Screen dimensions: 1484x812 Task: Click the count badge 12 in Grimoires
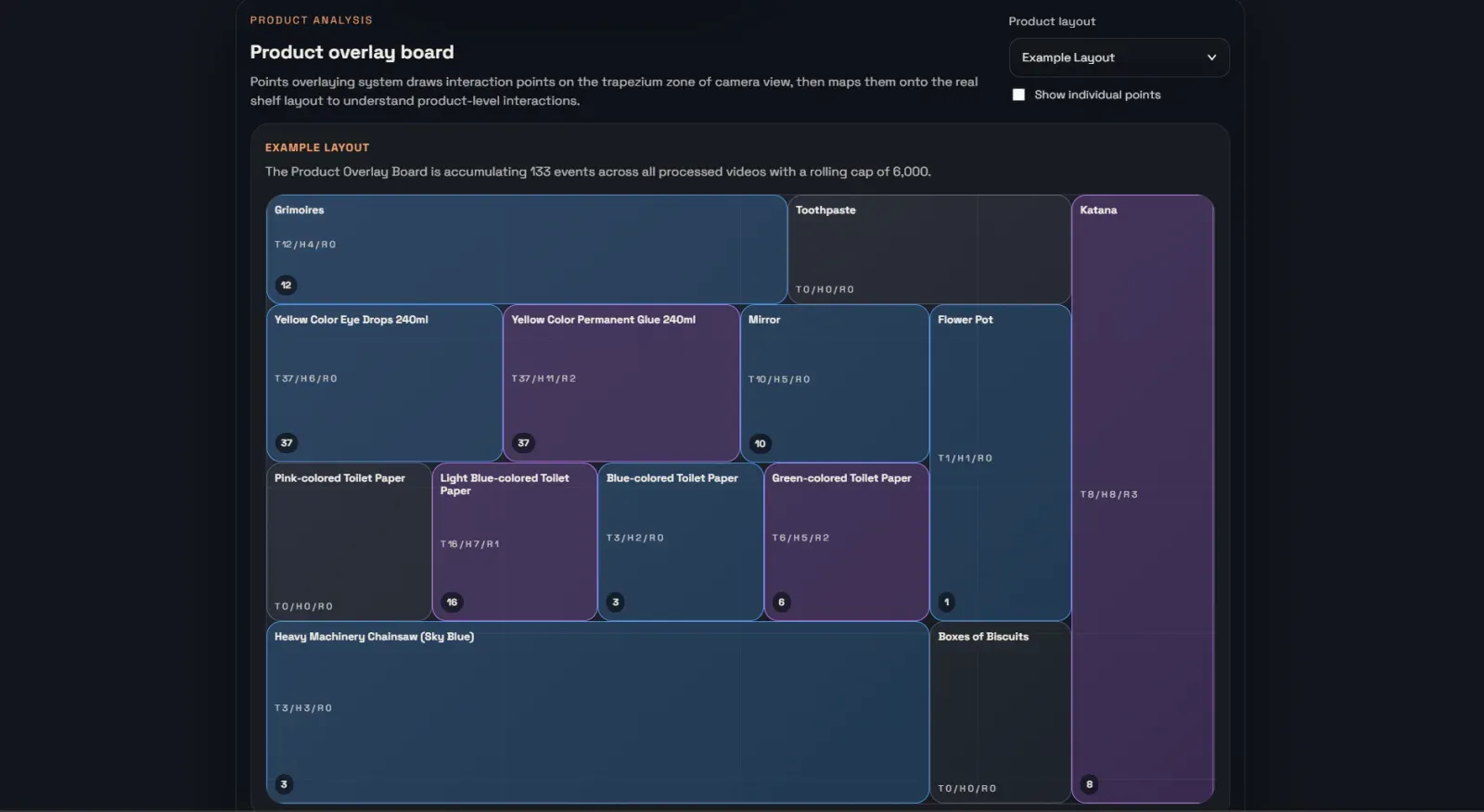tap(286, 285)
